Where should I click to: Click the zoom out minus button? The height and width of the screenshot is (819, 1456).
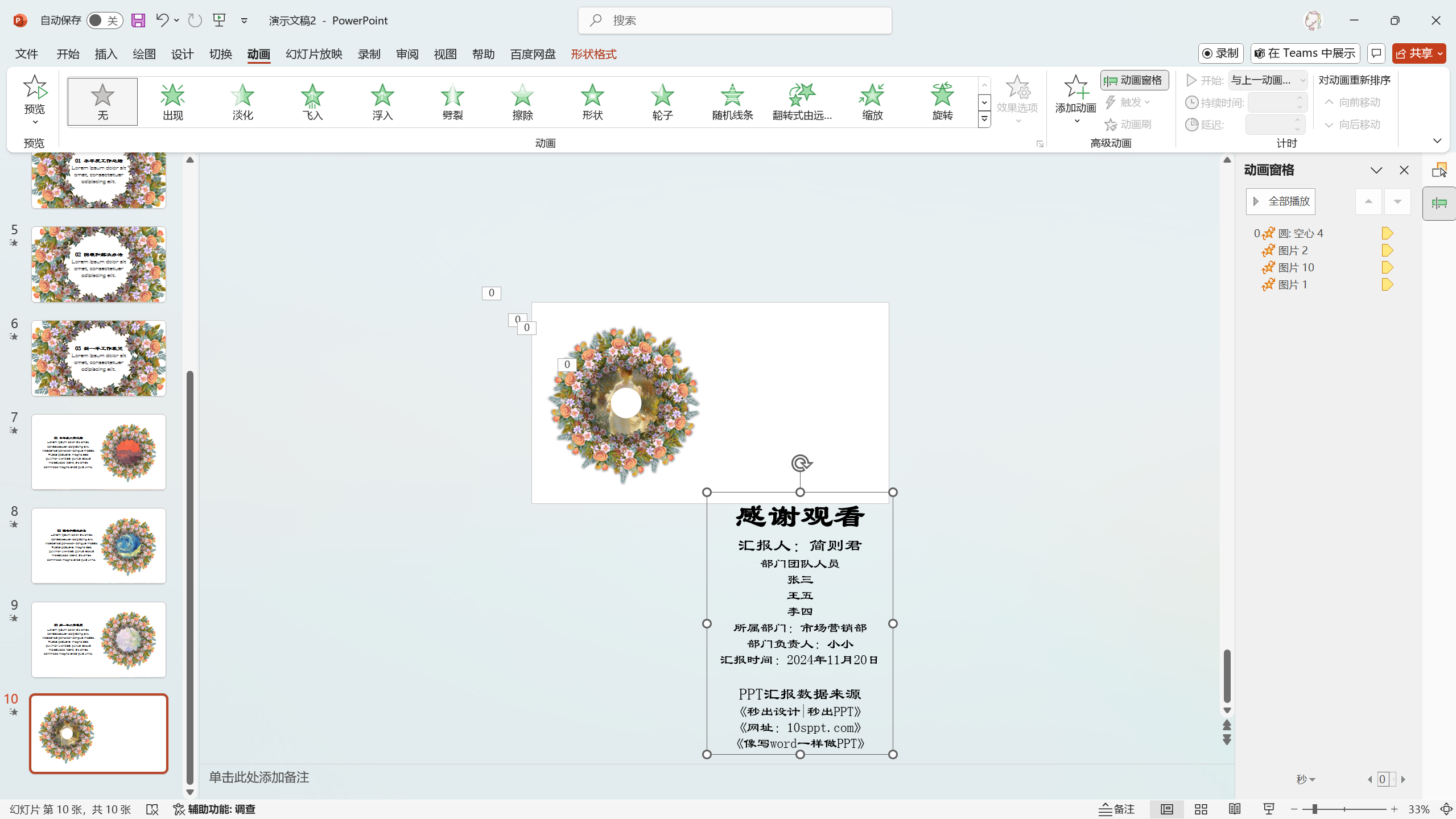[x=1294, y=809]
